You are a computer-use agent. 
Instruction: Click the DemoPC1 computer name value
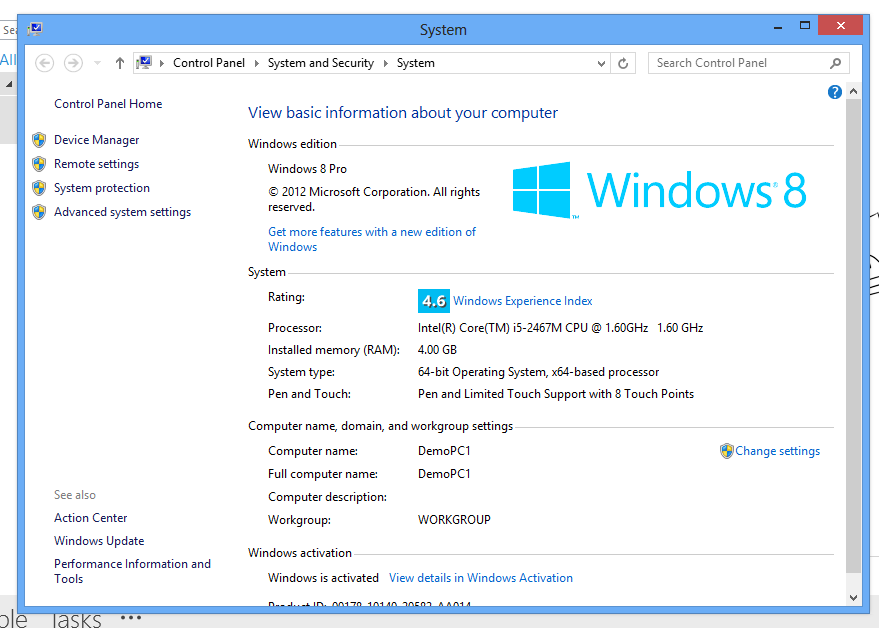(444, 451)
